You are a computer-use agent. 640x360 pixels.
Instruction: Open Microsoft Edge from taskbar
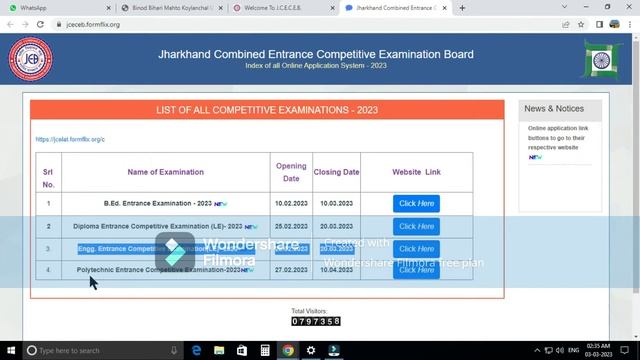coord(196,351)
